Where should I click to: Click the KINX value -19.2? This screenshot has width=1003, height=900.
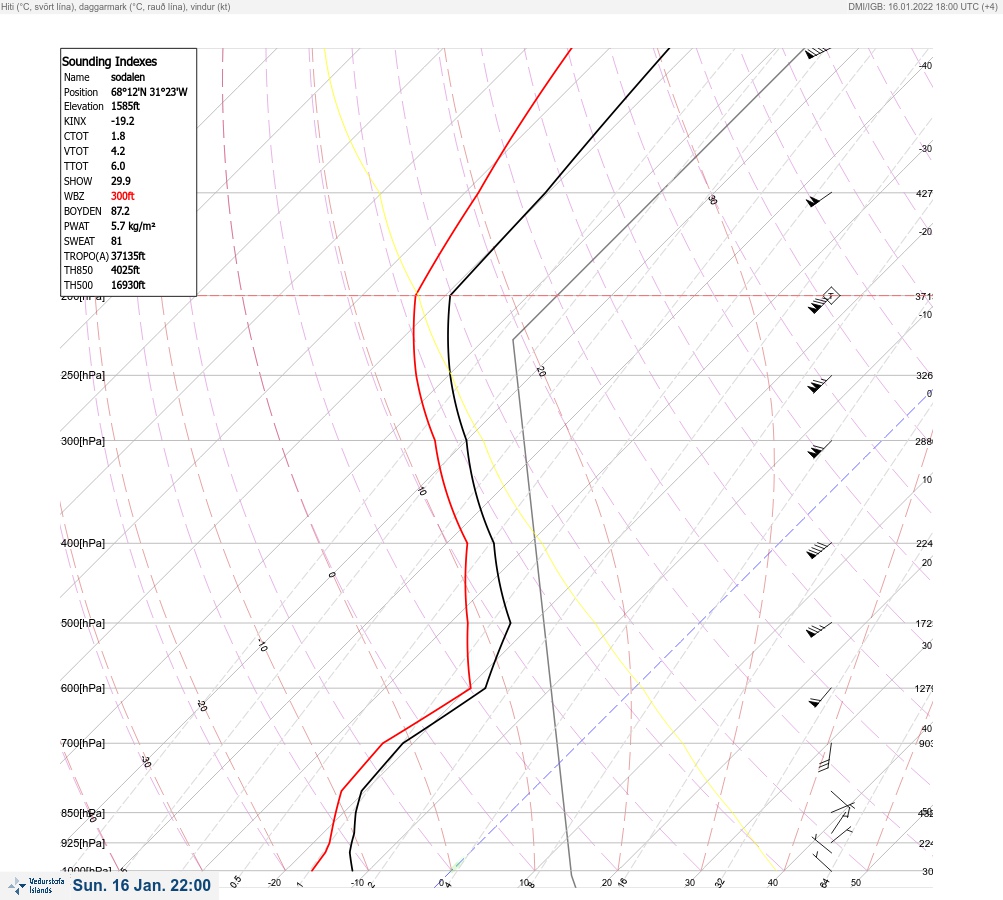pyautogui.click(x=123, y=121)
